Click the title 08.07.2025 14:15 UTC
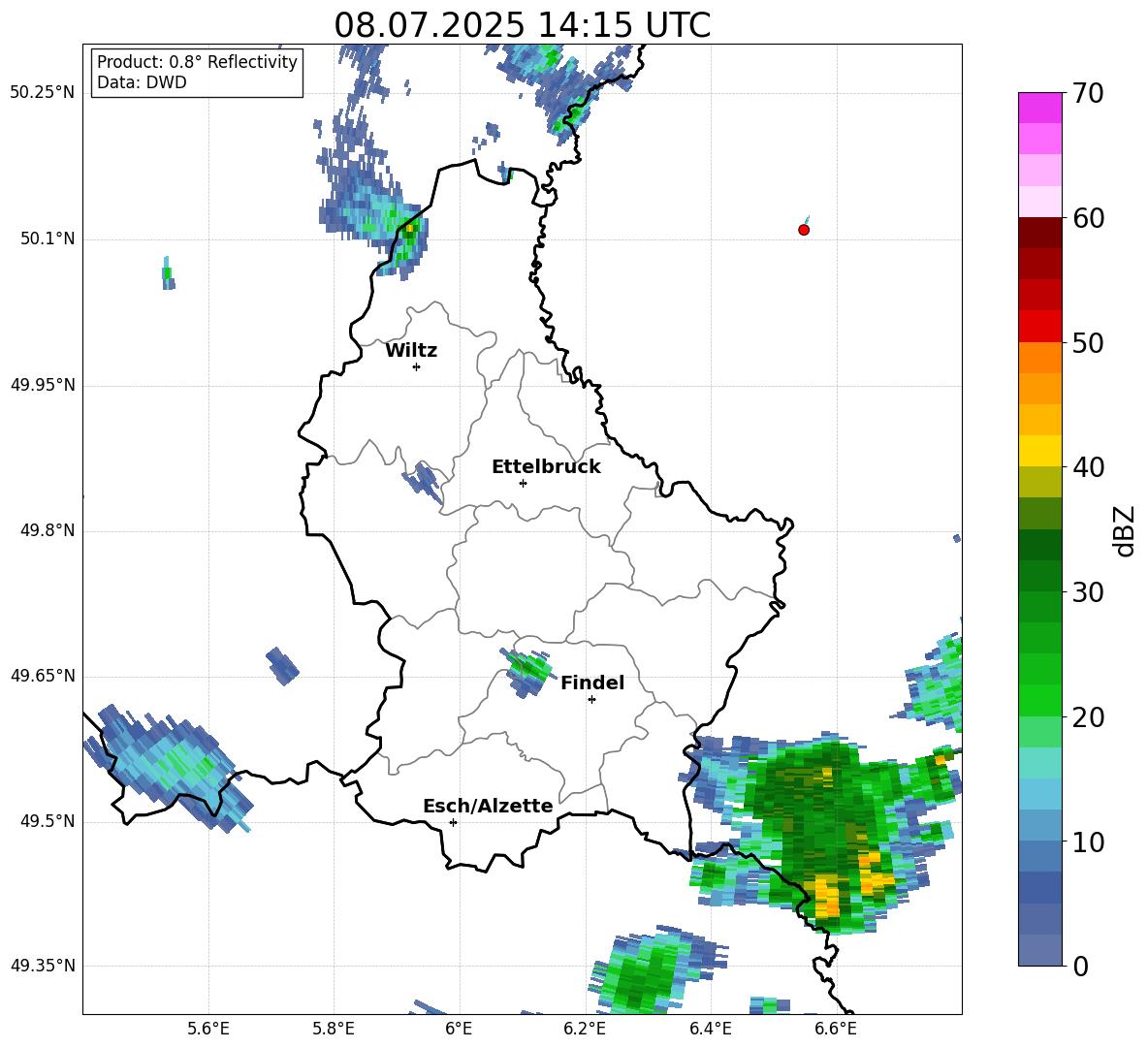 pos(522,25)
